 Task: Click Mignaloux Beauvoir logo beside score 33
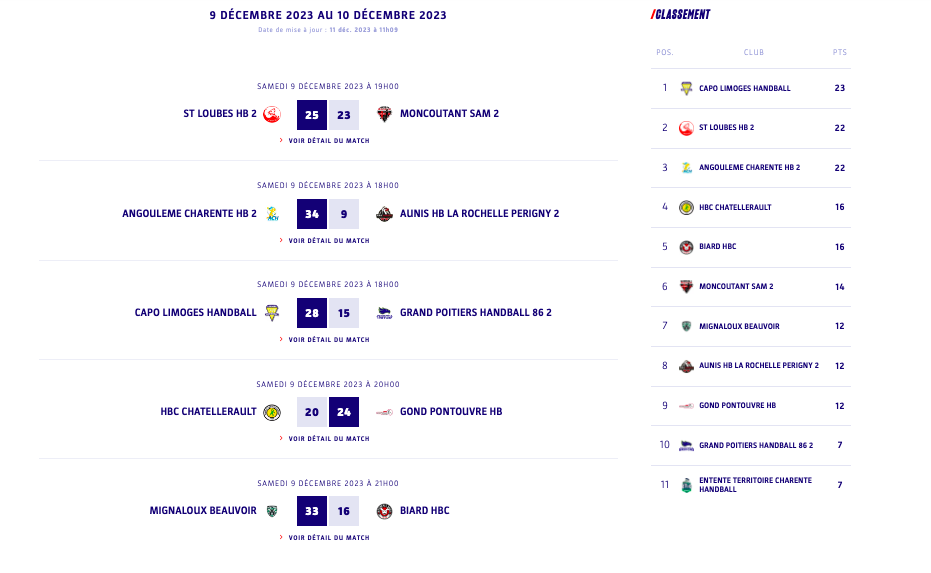272,511
